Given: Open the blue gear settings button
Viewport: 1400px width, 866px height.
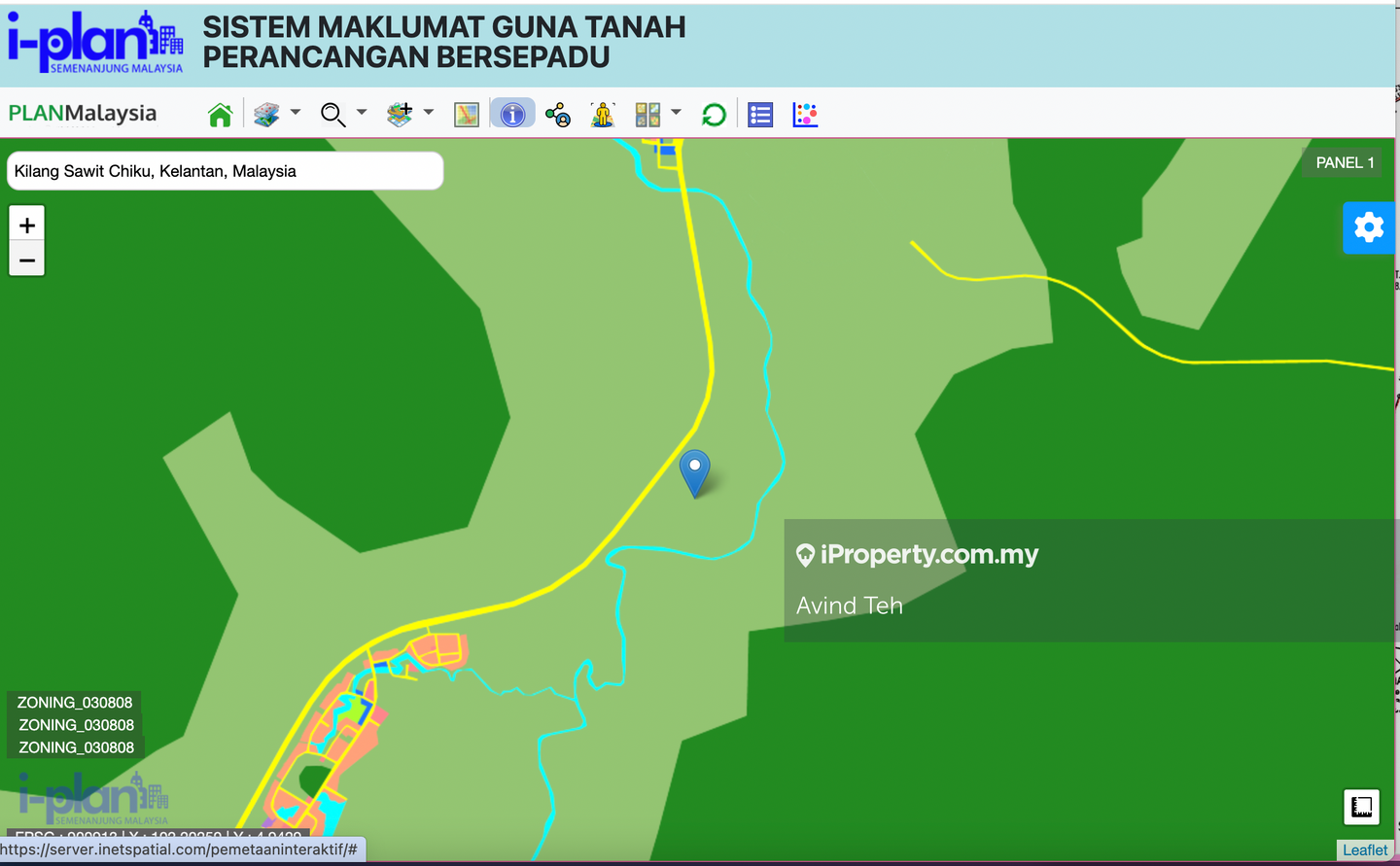Looking at the screenshot, I should [1369, 227].
